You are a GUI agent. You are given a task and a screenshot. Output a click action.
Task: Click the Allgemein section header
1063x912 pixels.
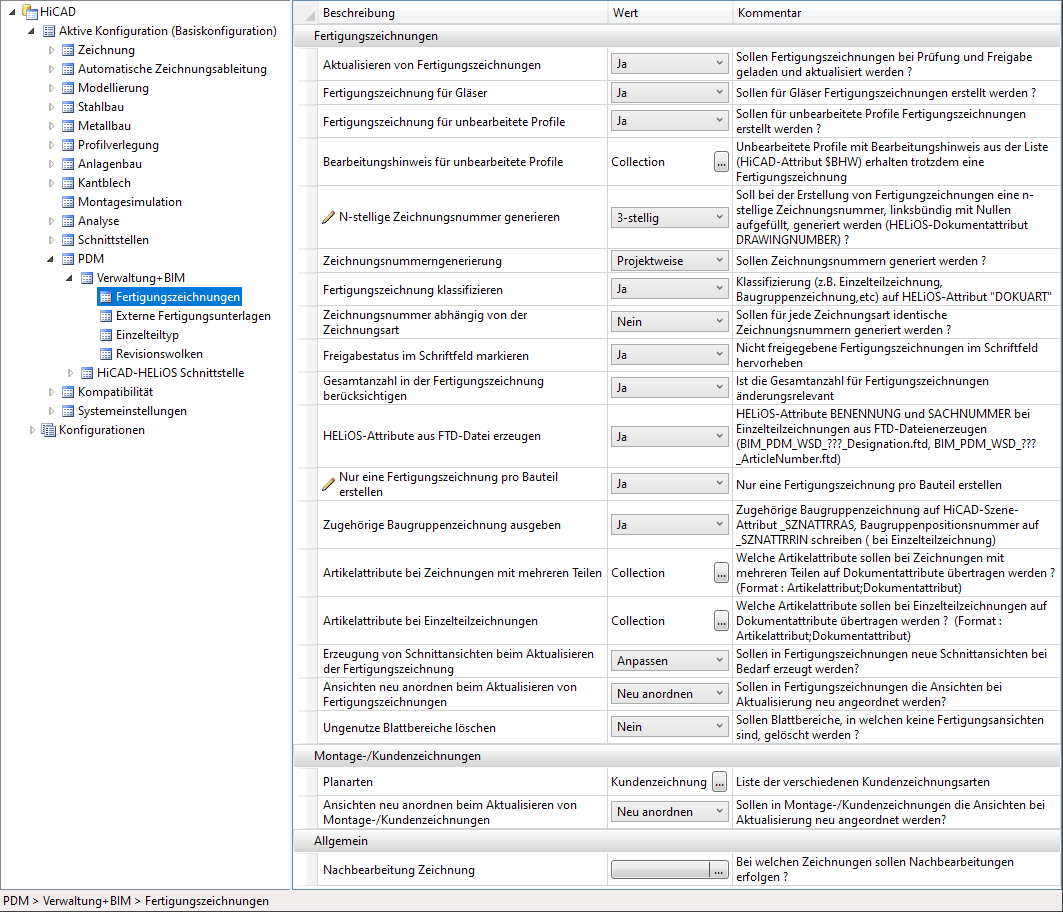click(x=676, y=841)
